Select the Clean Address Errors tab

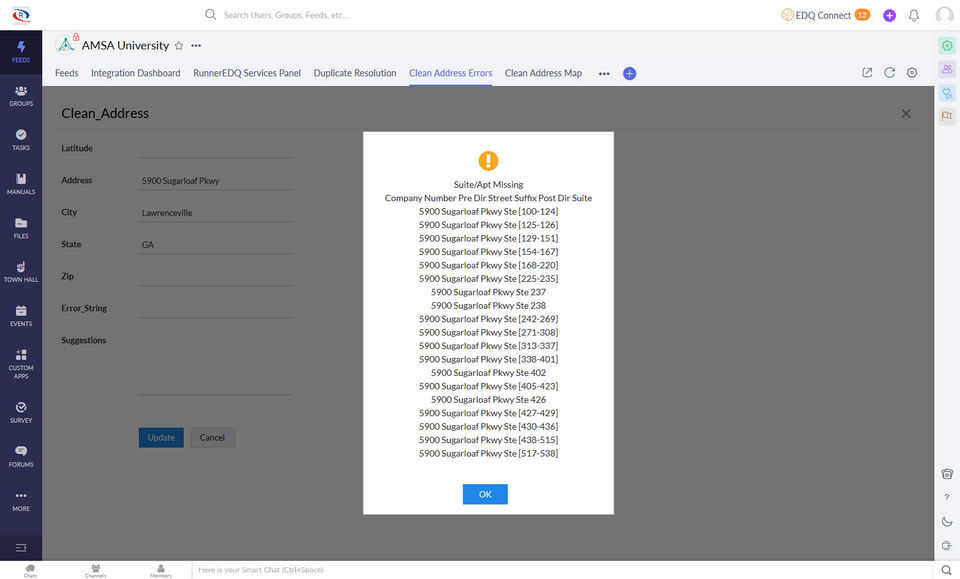click(x=451, y=73)
